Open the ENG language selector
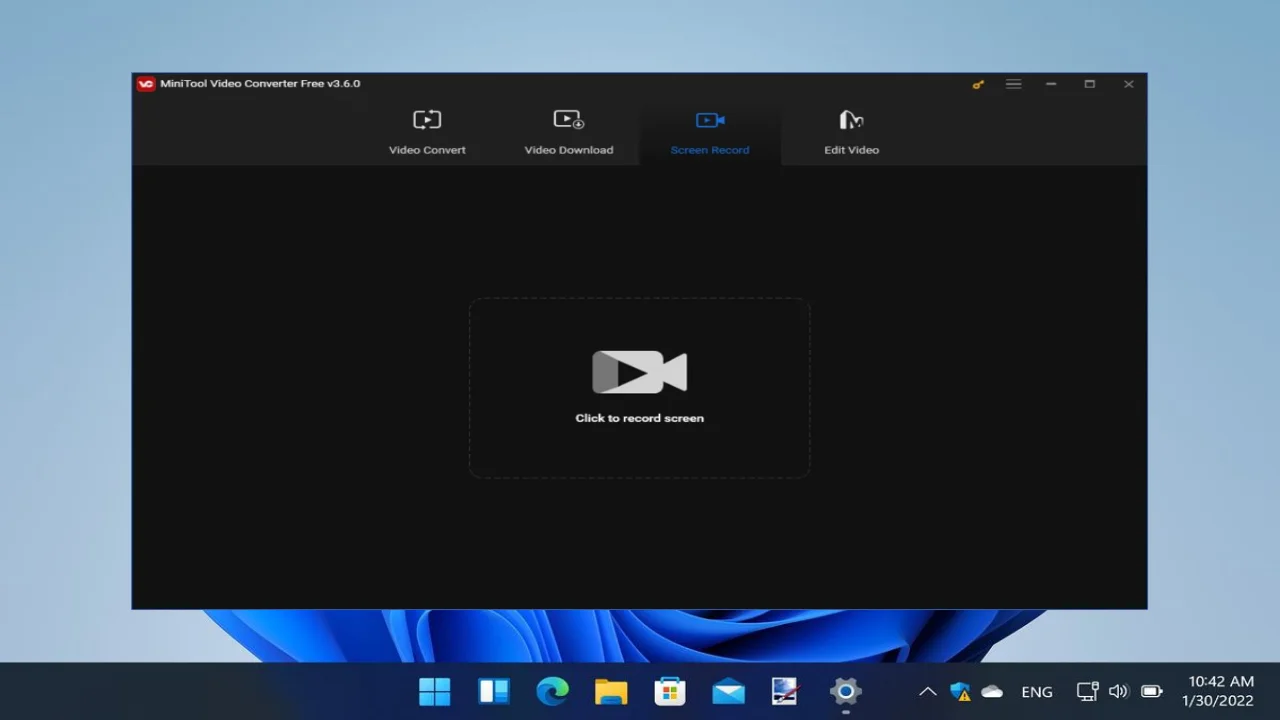1280x720 pixels. pyautogui.click(x=1037, y=692)
